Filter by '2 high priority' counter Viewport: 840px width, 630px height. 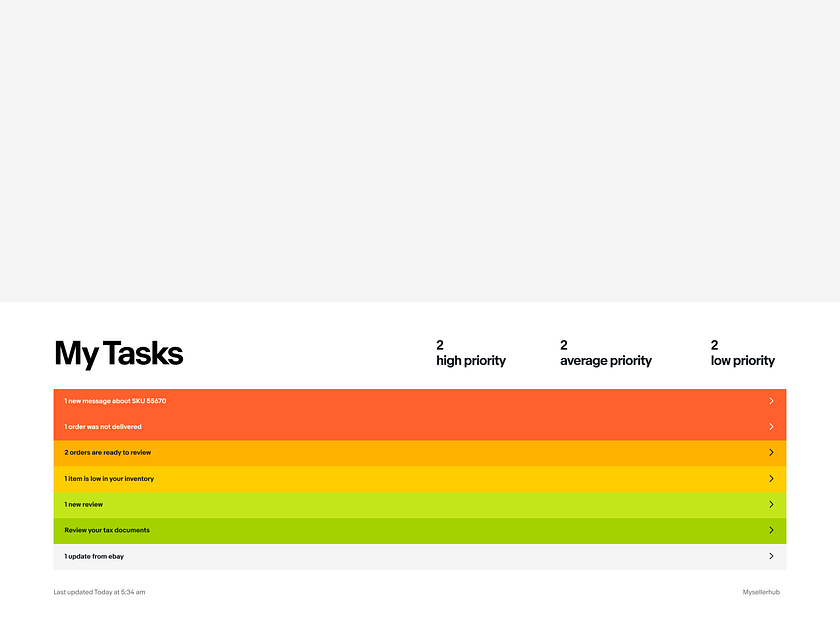[x=471, y=353]
